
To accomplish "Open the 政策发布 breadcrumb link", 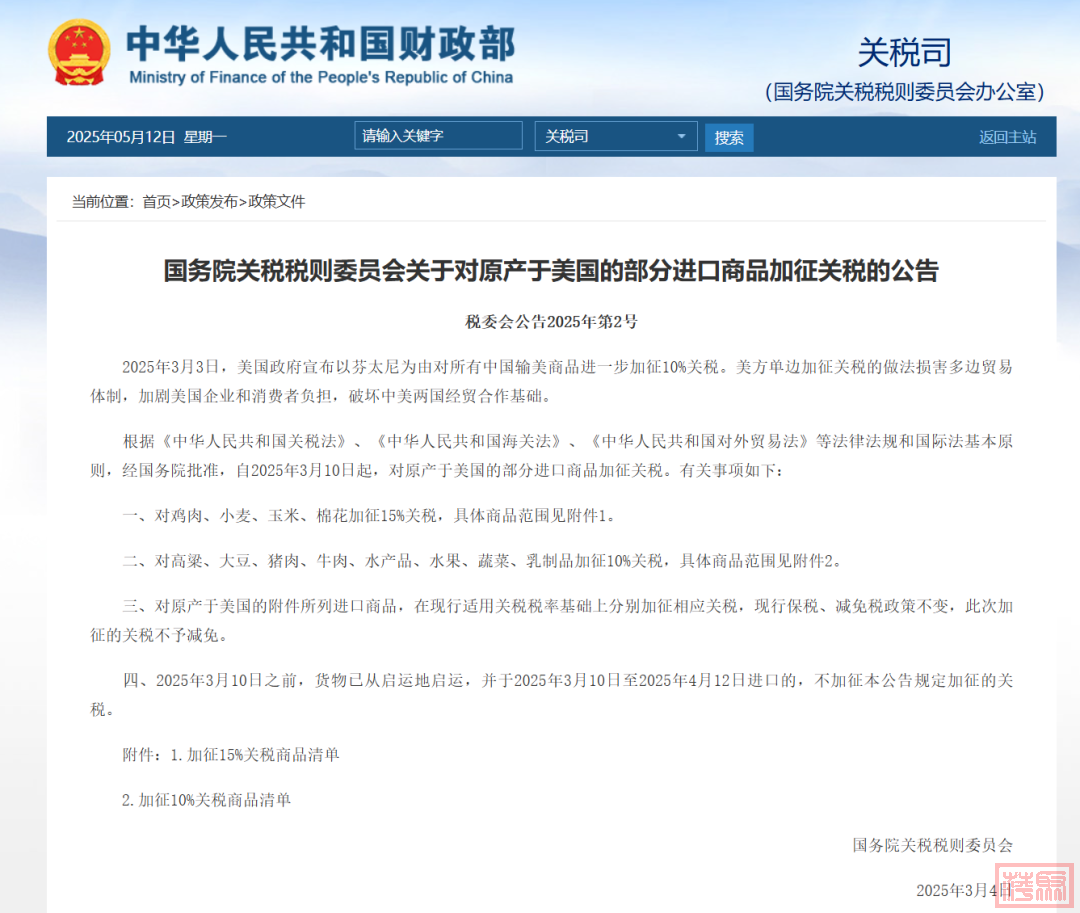I will 209,202.
